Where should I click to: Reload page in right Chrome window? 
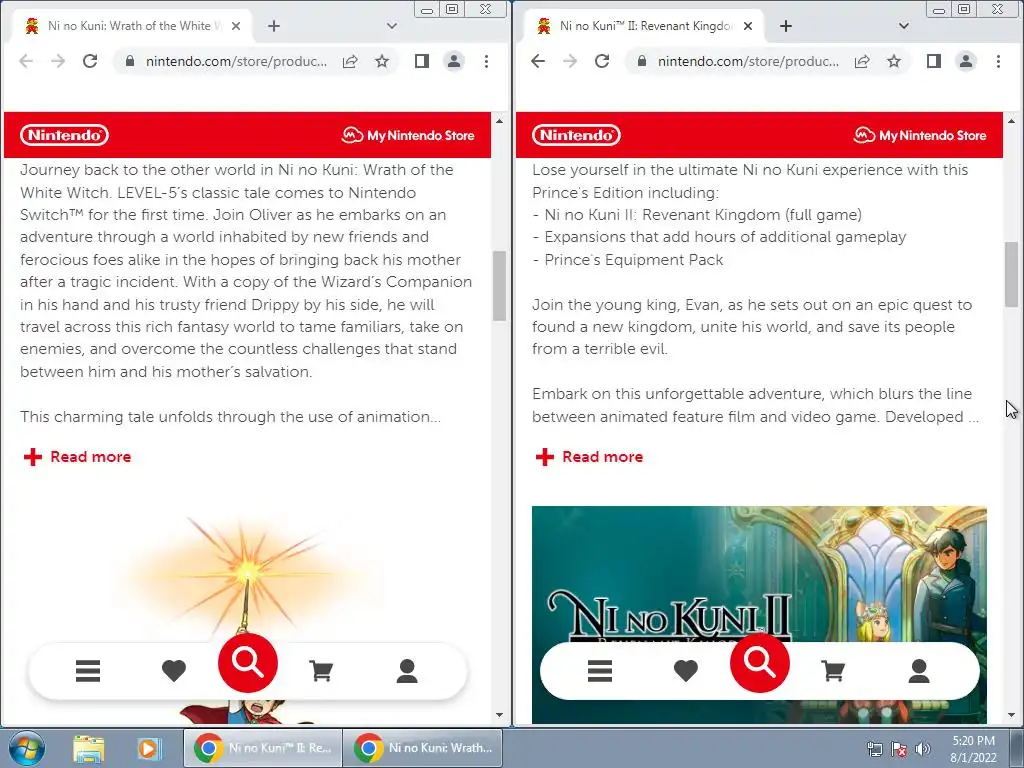602,61
